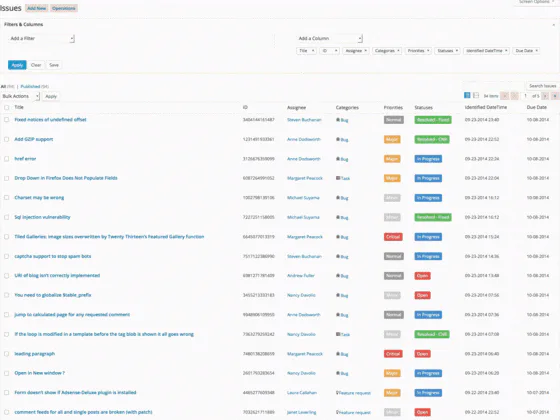Click orange Major badge in 'href error' row
Viewport: 560px width, 420px height.
392,159
